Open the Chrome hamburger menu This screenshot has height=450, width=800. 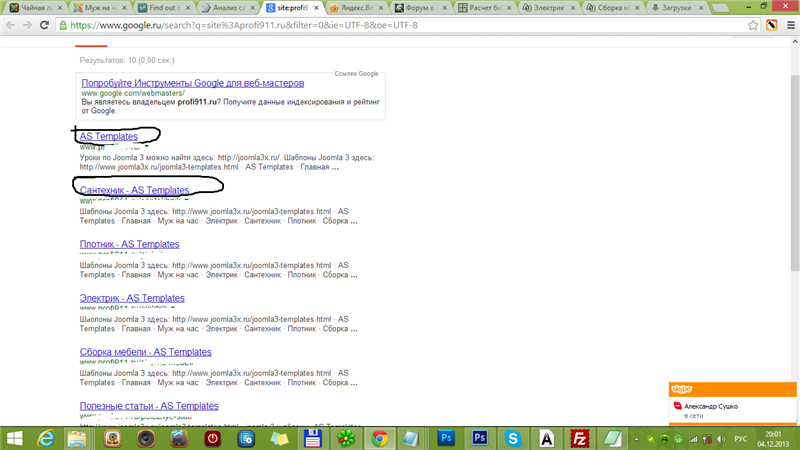[791, 25]
